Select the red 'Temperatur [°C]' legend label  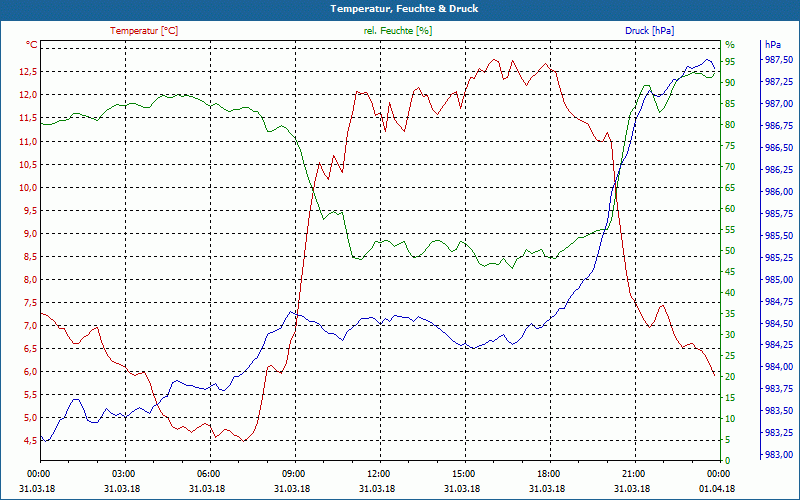(144, 31)
